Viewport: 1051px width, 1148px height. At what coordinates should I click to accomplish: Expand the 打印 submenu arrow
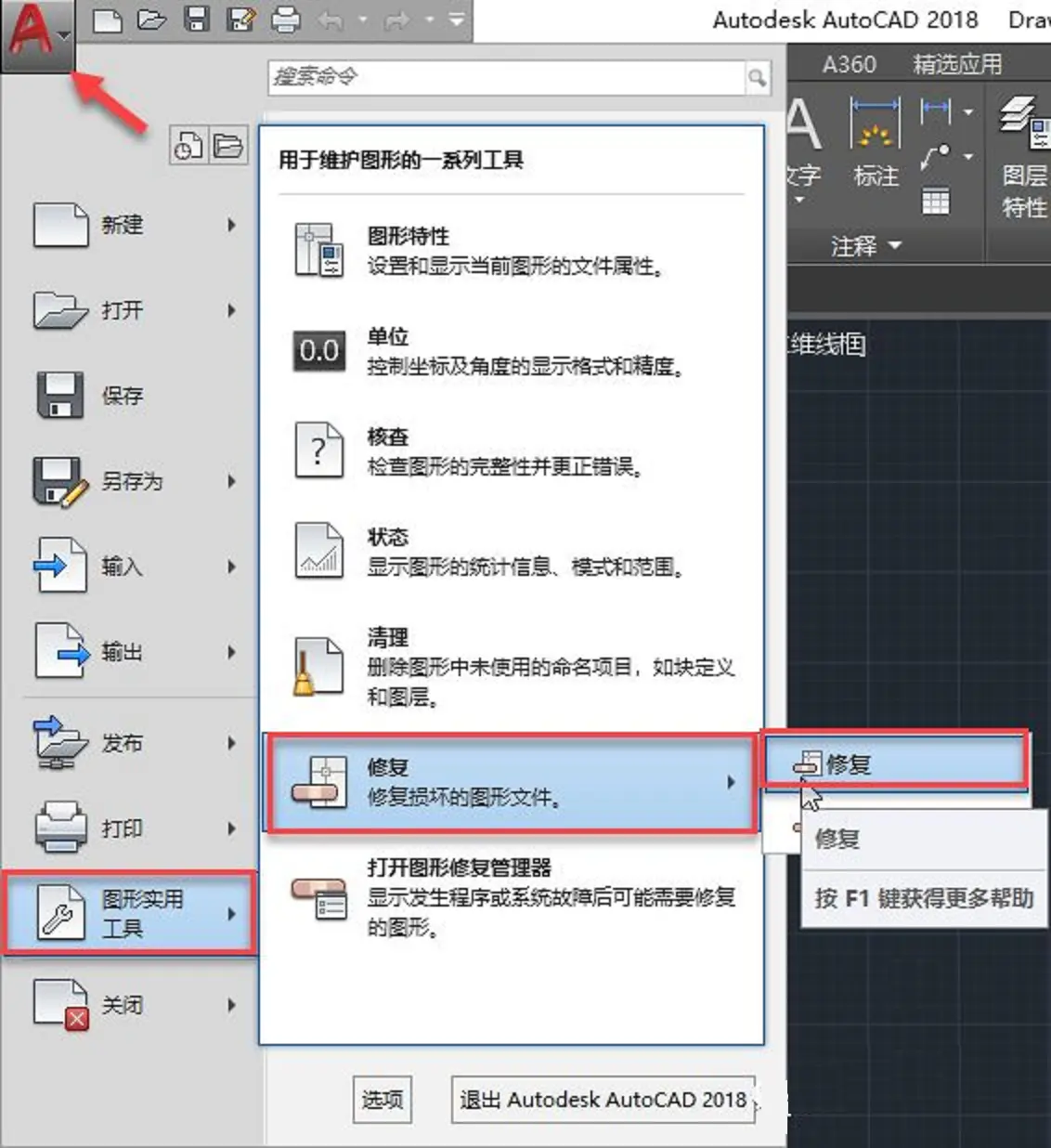pyautogui.click(x=231, y=828)
